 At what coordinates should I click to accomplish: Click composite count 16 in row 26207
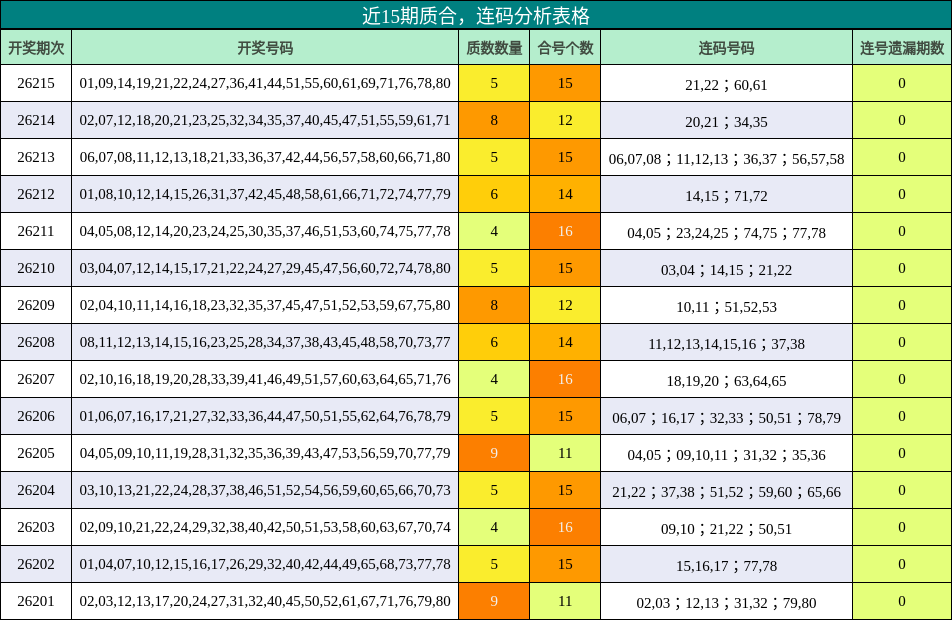point(565,380)
